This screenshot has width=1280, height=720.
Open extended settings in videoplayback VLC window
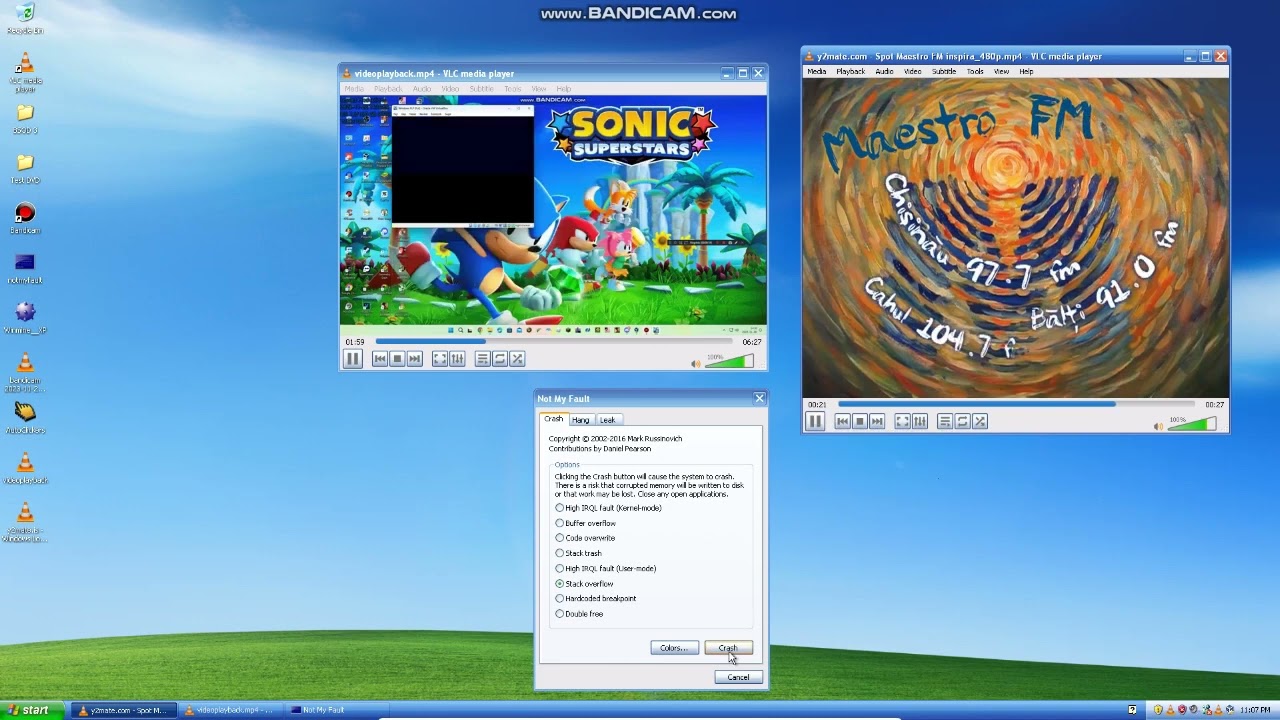click(457, 359)
